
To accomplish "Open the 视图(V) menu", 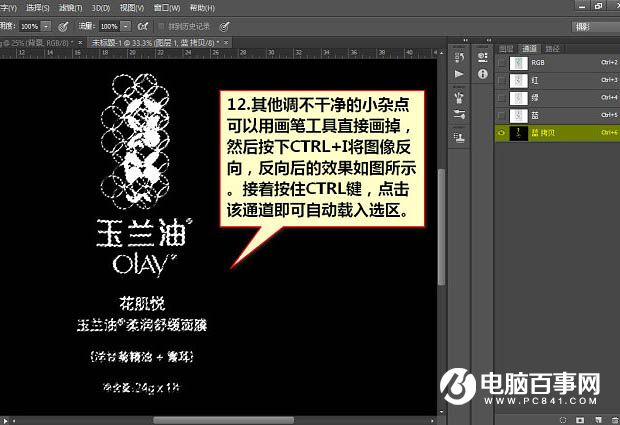I will point(132,8).
